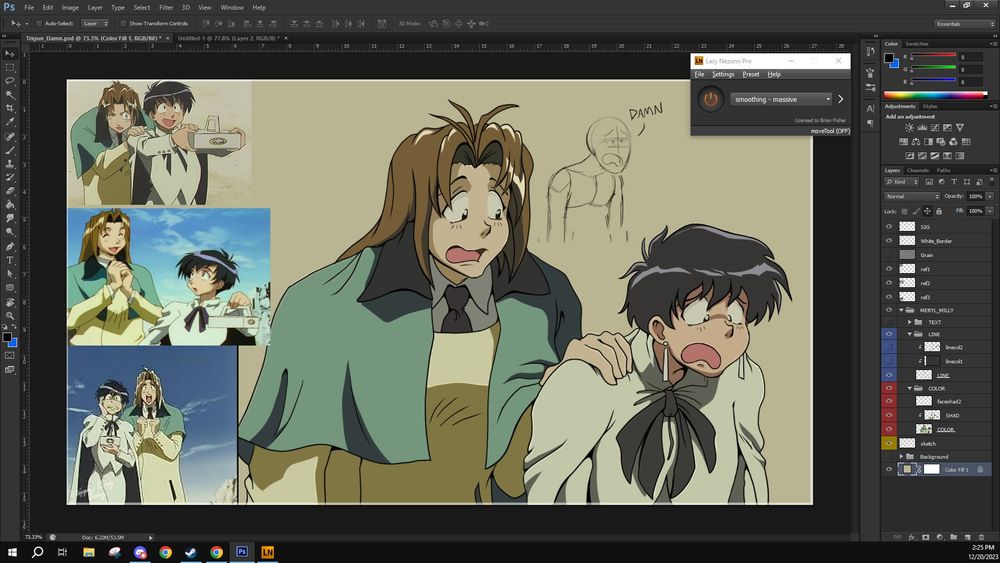Toggle the Auto-Select checkbox

tap(39, 24)
